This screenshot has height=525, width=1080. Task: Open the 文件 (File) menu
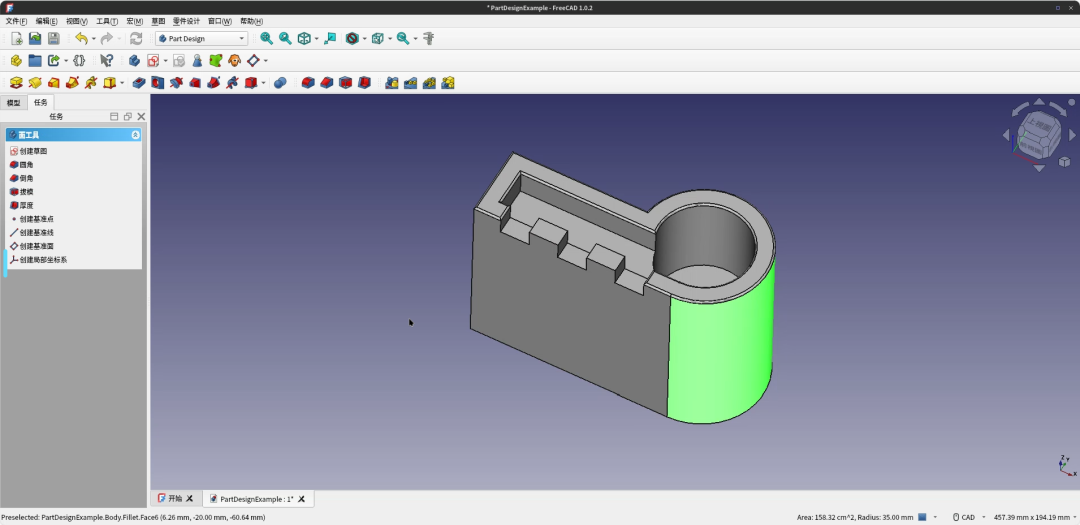(17, 21)
